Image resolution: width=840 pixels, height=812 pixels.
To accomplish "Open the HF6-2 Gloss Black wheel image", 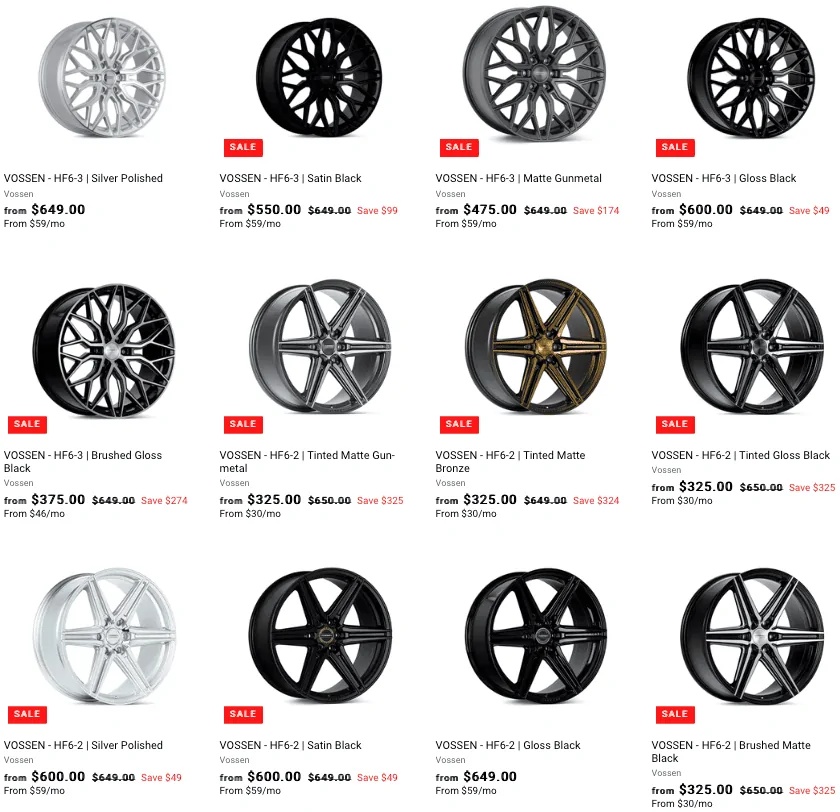I will click(536, 636).
